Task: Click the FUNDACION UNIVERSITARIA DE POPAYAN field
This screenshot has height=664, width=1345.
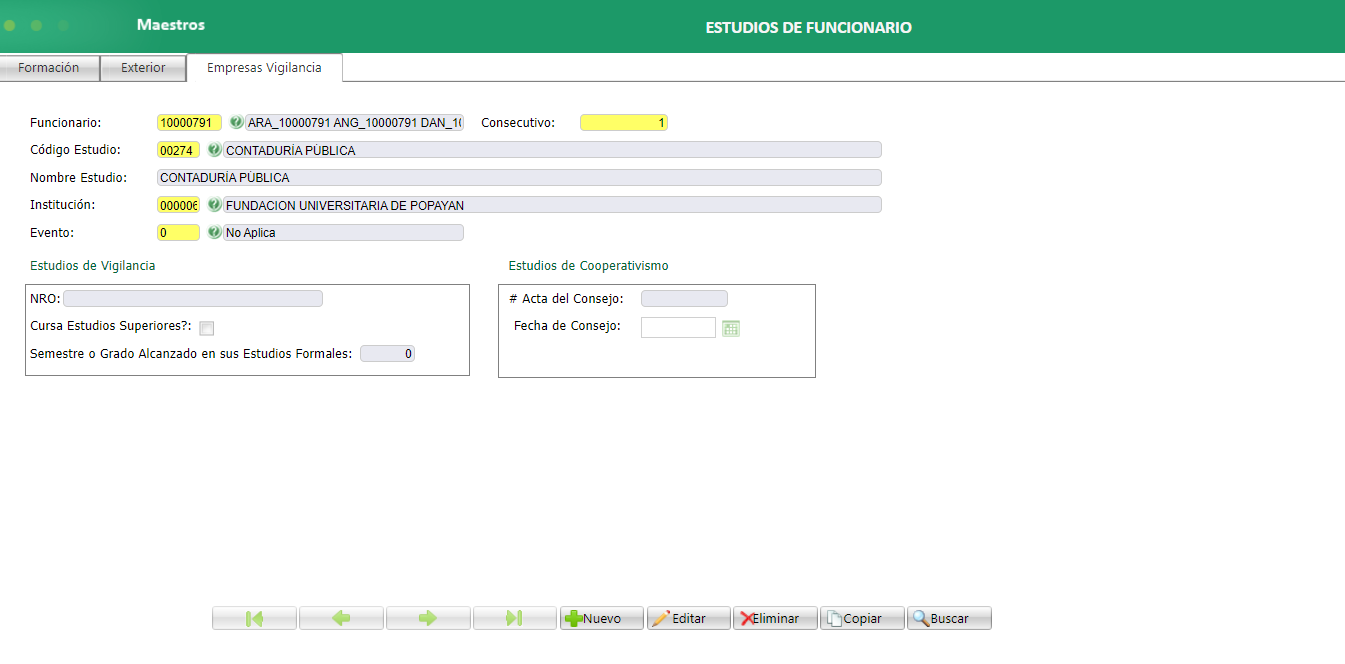Action: tap(553, 205)
